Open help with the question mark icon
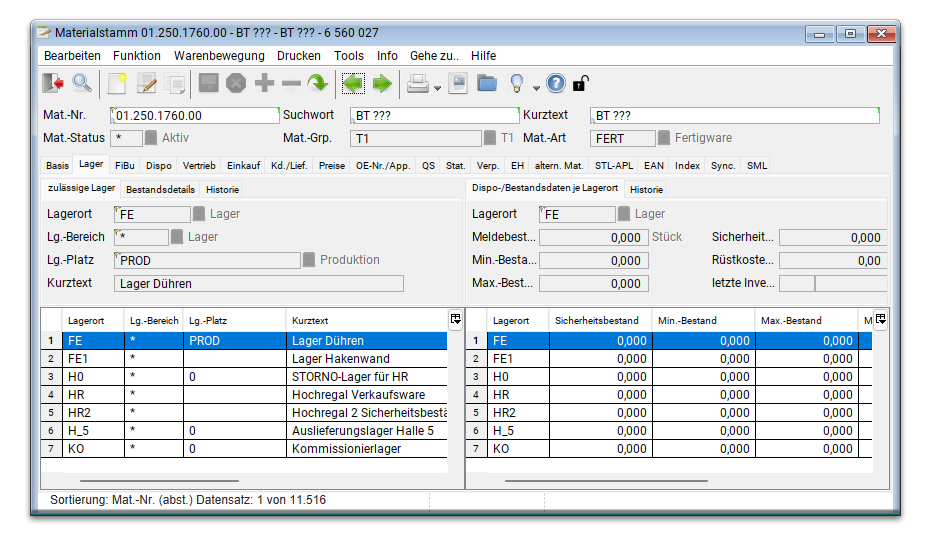This screenshot has height=552, width=931. tap(556, 84)
